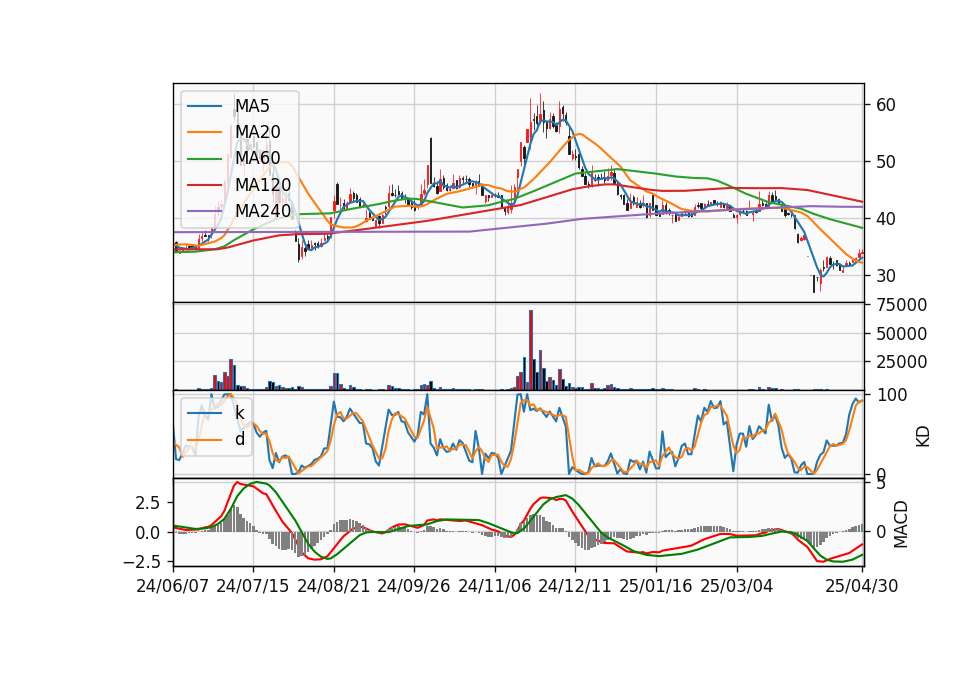Click the tallest volume bar near 75000

point(531,350)
